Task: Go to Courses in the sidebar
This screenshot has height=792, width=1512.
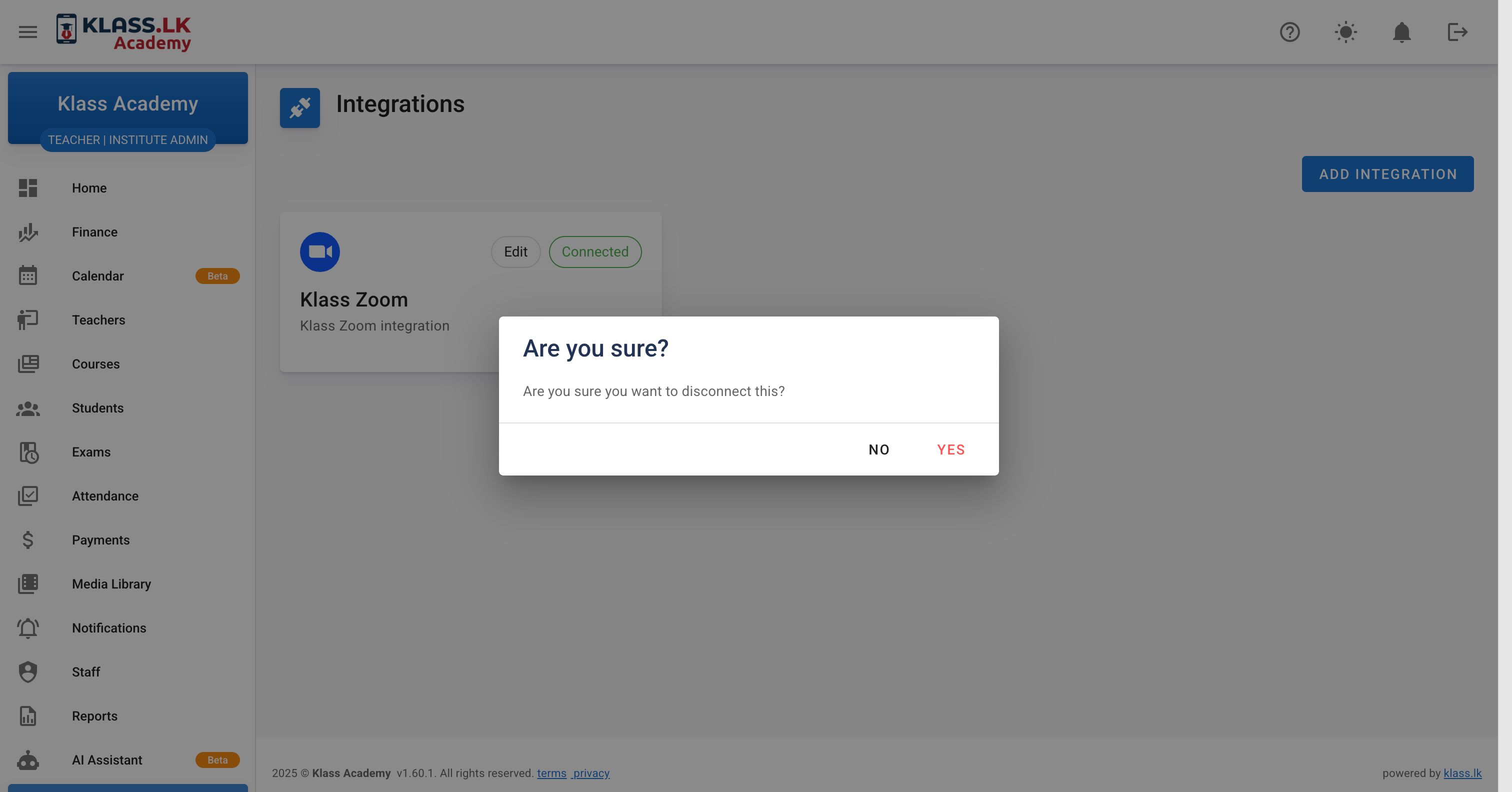Action: [x=95, y=364]
